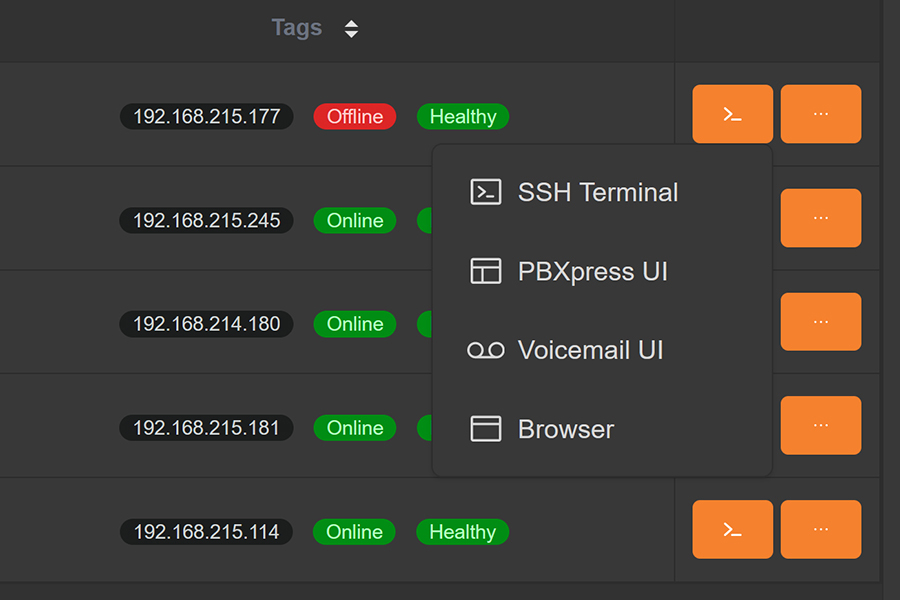
Task: Click the SSH Terminal icon in the context menu
Action: pyautogui.click(x=486, y=192)
